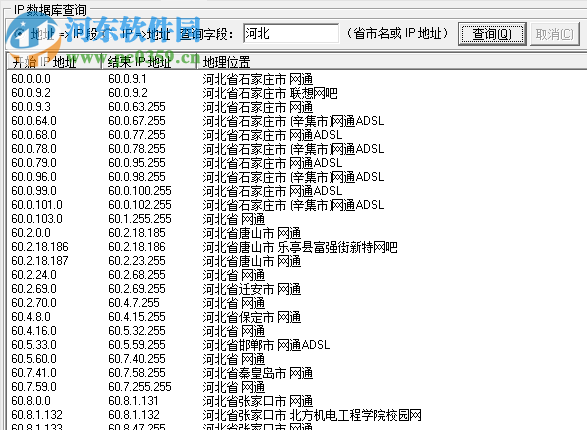Select start IP cell 60.0.9.2

[31, 93]
